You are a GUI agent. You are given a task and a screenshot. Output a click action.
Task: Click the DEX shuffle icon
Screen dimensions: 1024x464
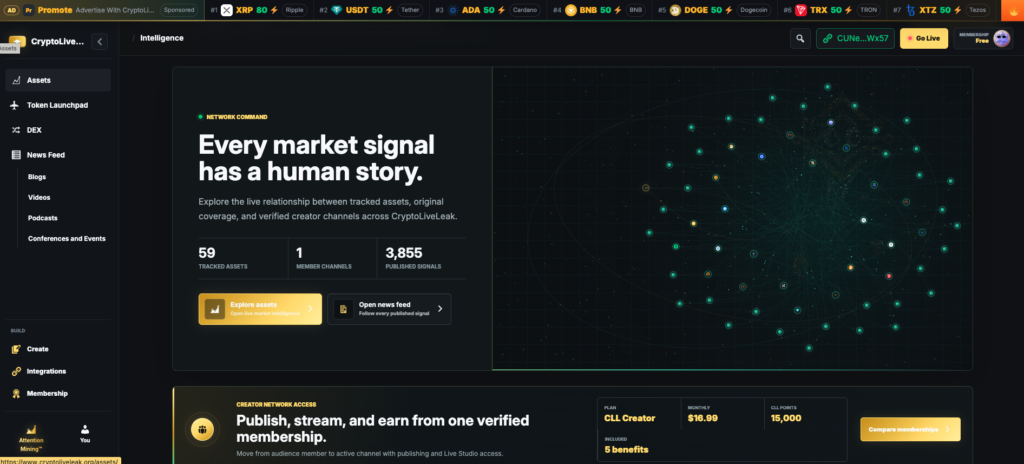click(x=16, y=130)
